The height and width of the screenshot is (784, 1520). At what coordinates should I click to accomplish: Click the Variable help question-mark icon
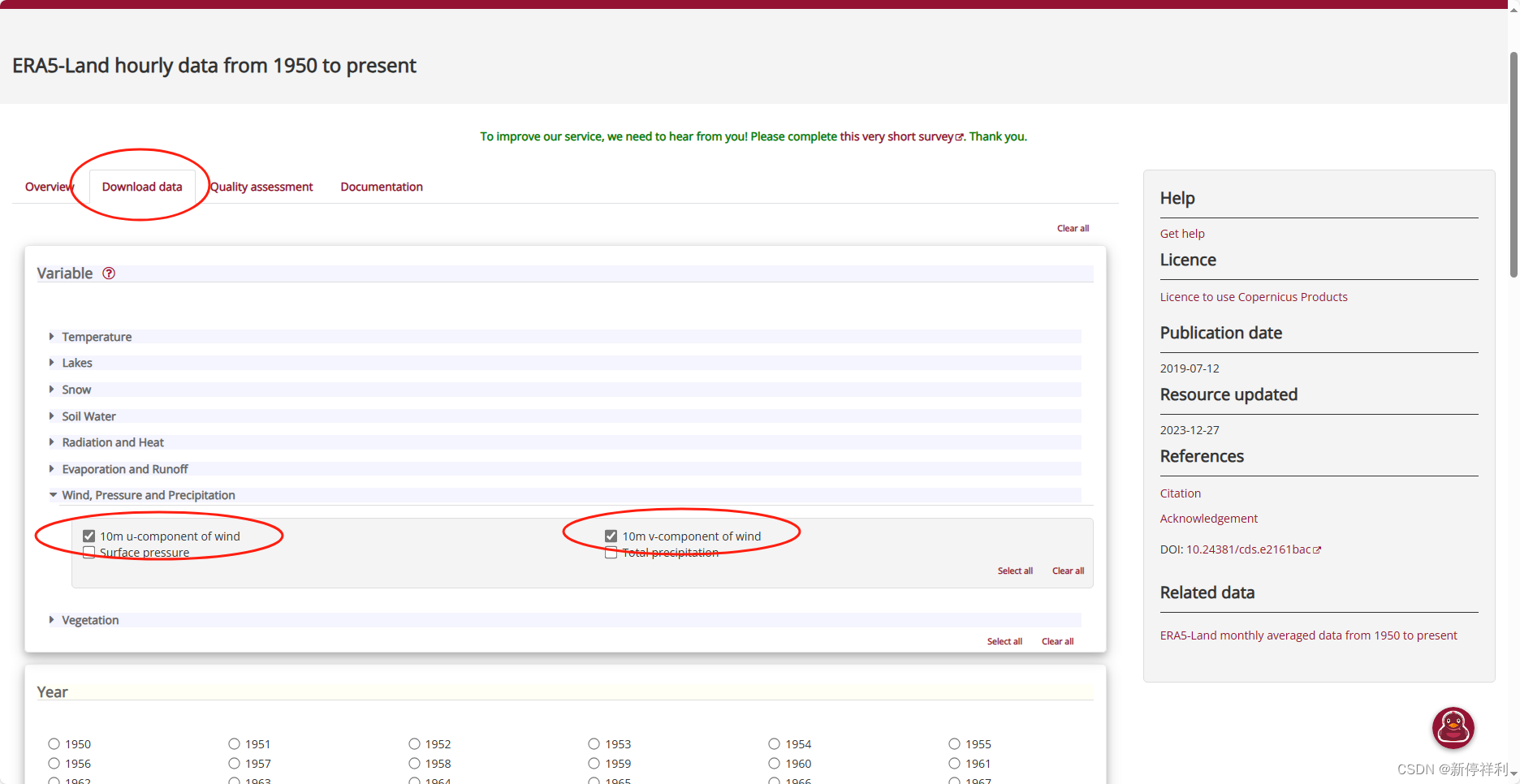[x=109, y=274]
